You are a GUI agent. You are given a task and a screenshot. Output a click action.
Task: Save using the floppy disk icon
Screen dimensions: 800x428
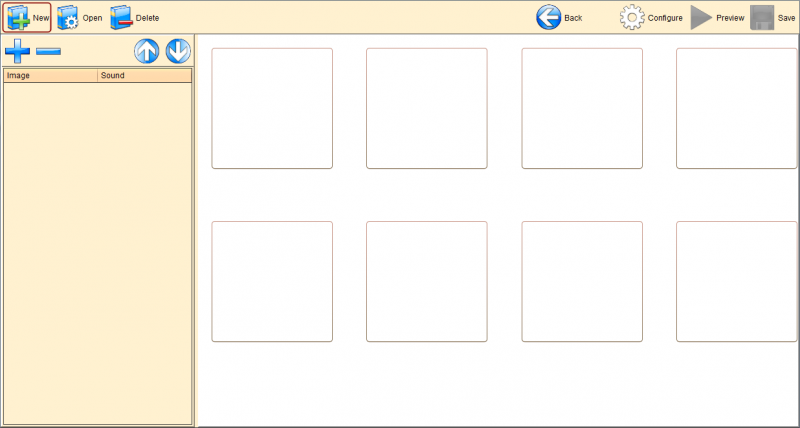click(x=762, y=18)
